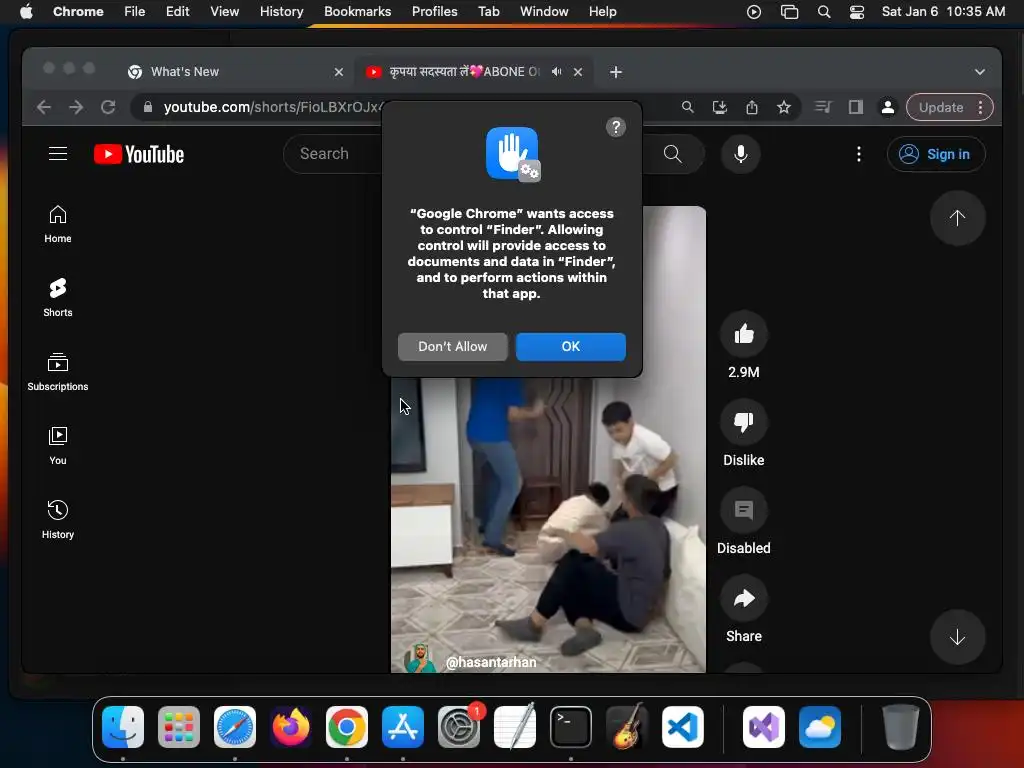Reload the page in Chrome

point(108,107)
